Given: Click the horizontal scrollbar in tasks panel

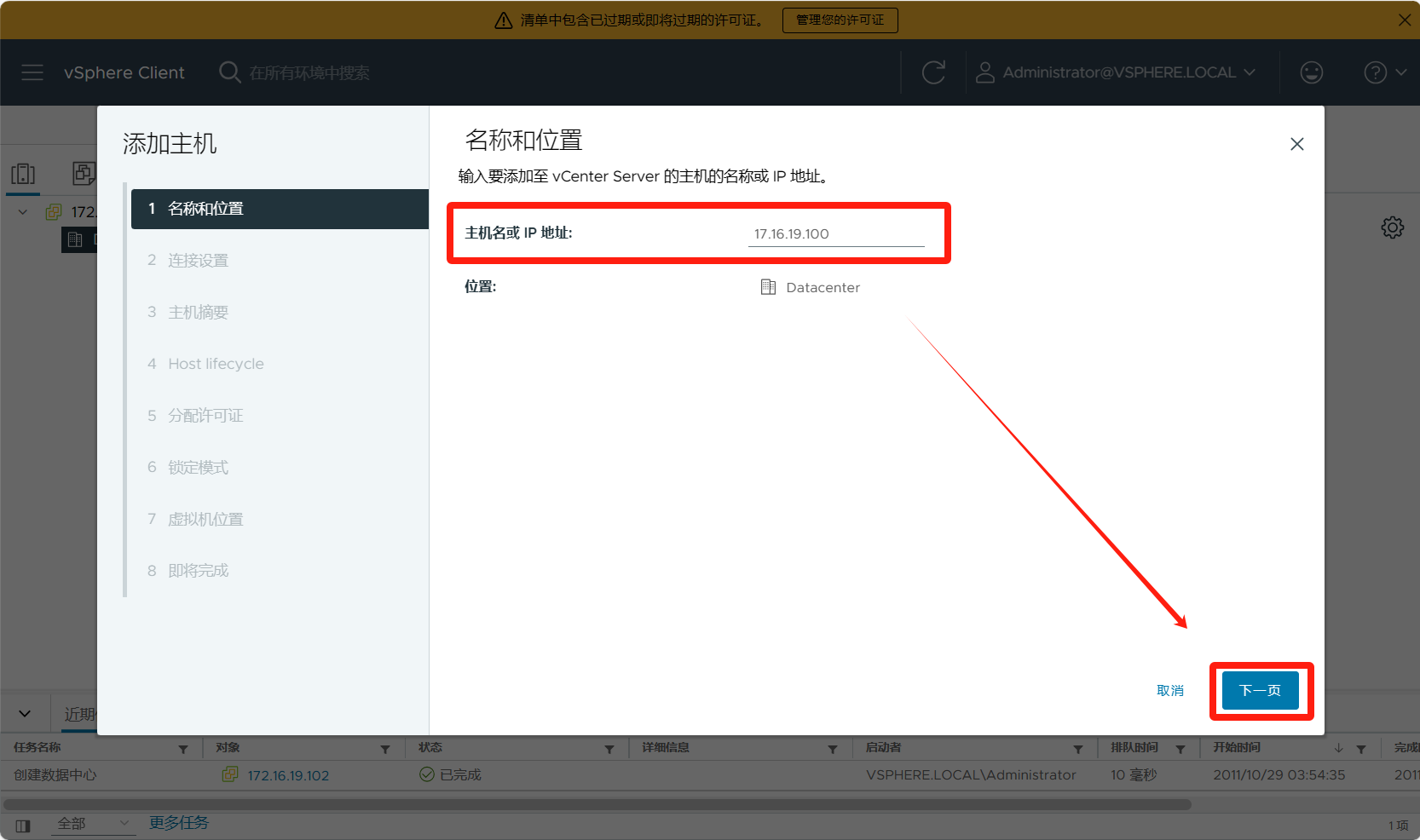Looking at the screenshot, I should point(597,804).
